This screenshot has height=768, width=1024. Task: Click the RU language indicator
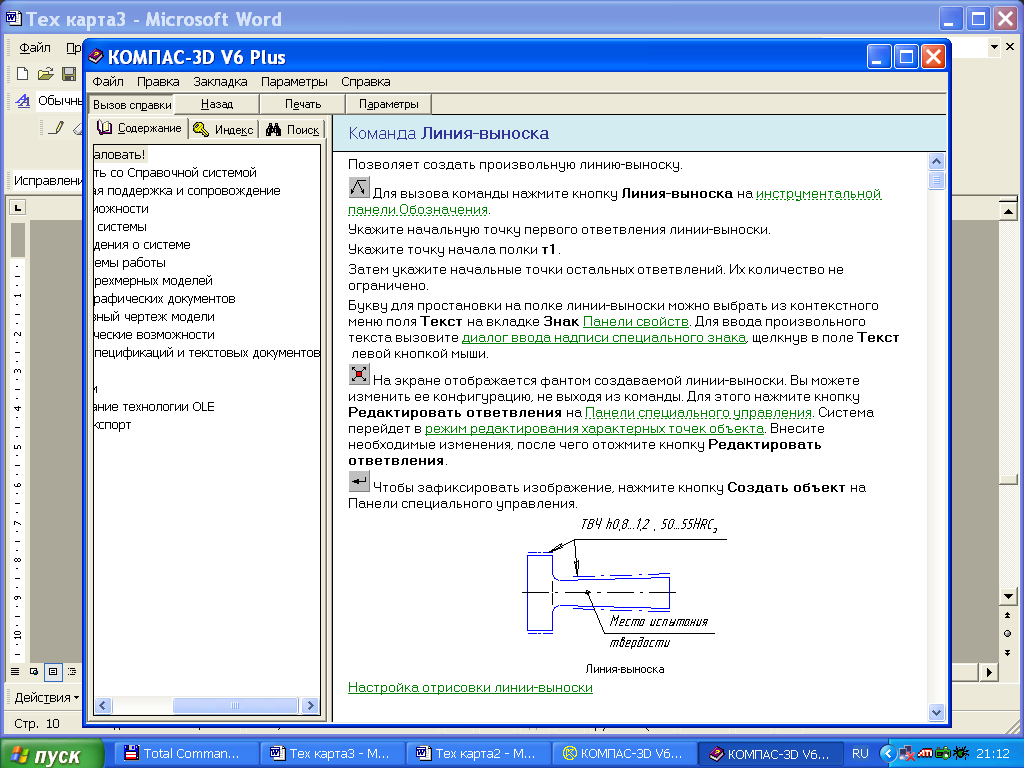click(860, 753)
